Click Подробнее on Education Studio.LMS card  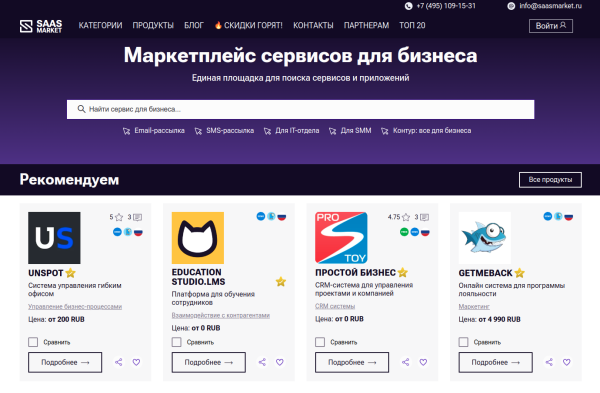209,362
